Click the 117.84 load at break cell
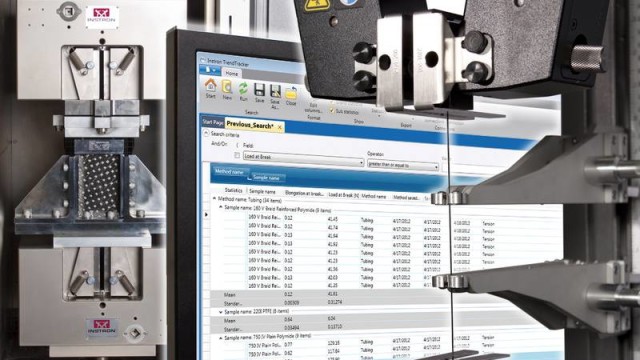 334,351
